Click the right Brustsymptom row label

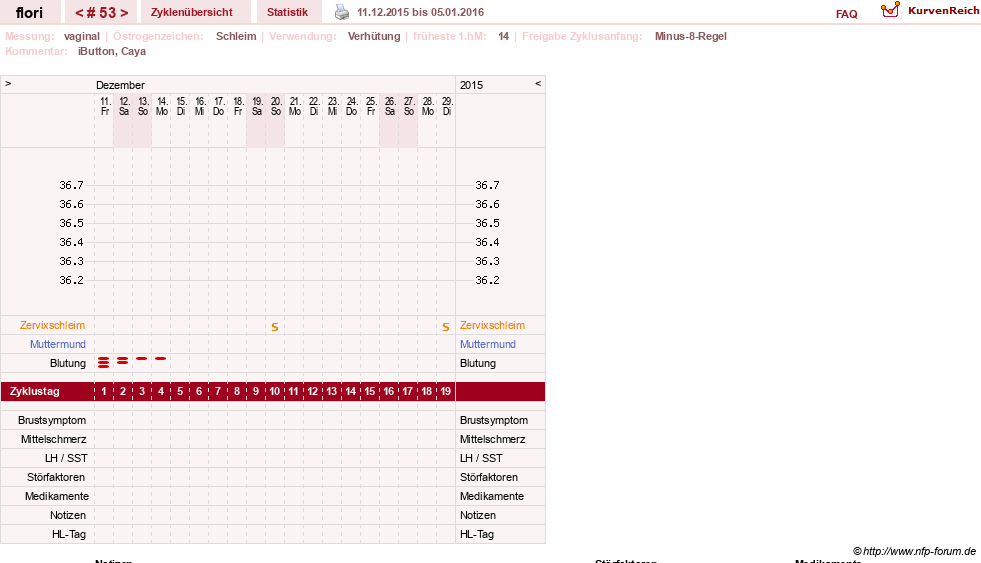pos(494,420)
